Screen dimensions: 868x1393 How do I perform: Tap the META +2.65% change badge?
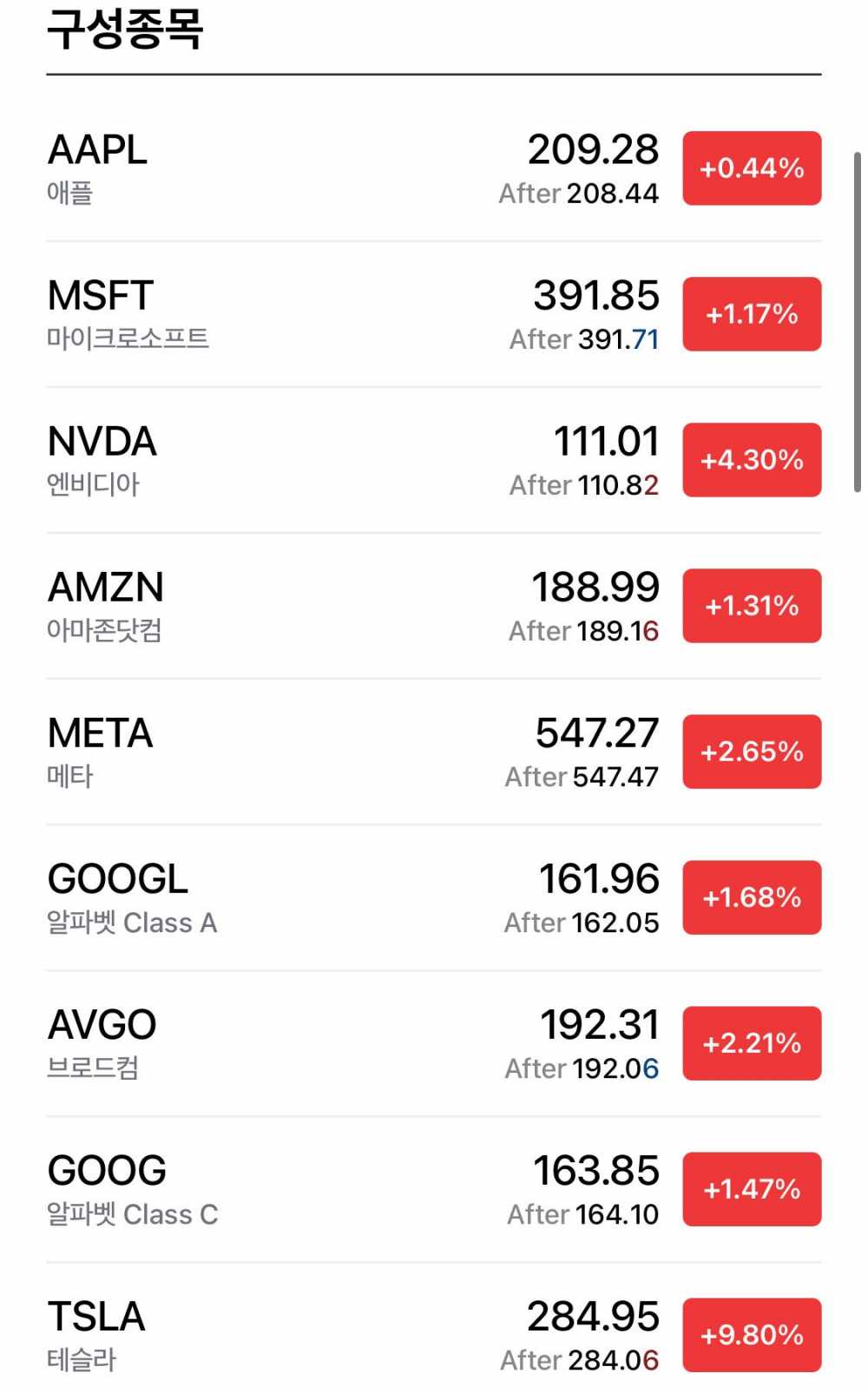point(752,752)
